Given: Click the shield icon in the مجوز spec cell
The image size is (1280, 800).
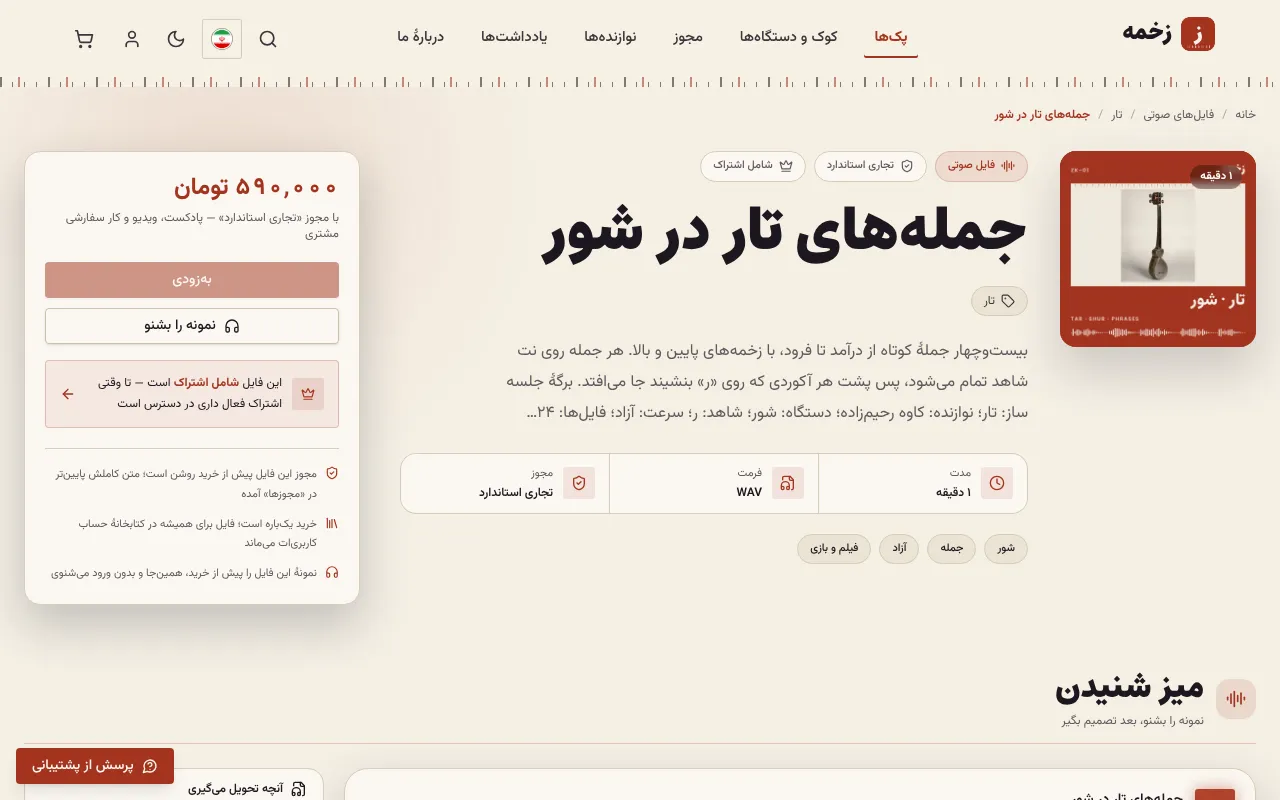Looking at the screenshot, I should [x=579, y=483].
